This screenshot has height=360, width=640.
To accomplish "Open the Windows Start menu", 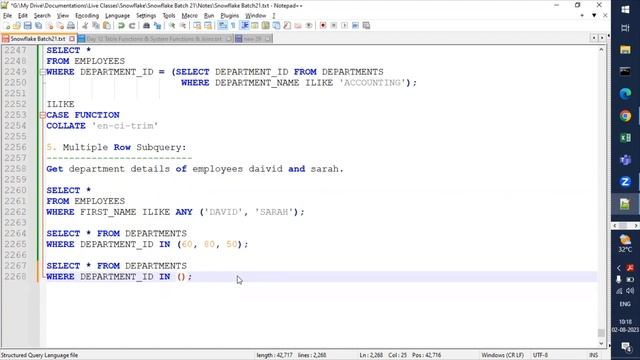I will click(625, 9).
